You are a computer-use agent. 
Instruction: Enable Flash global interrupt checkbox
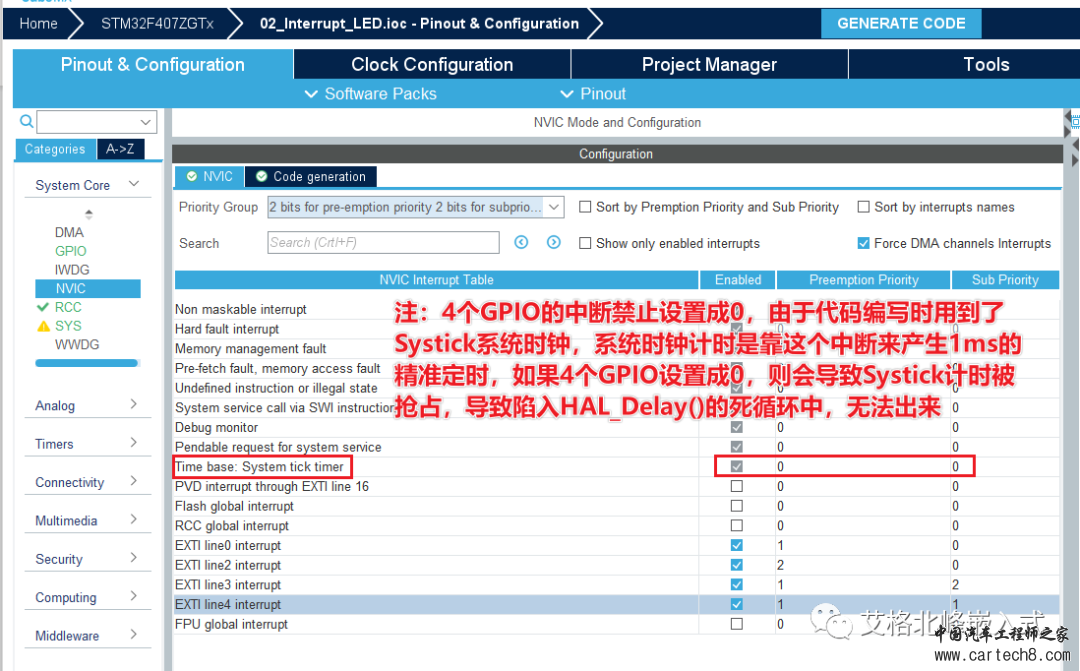click(x=737, y=506)
